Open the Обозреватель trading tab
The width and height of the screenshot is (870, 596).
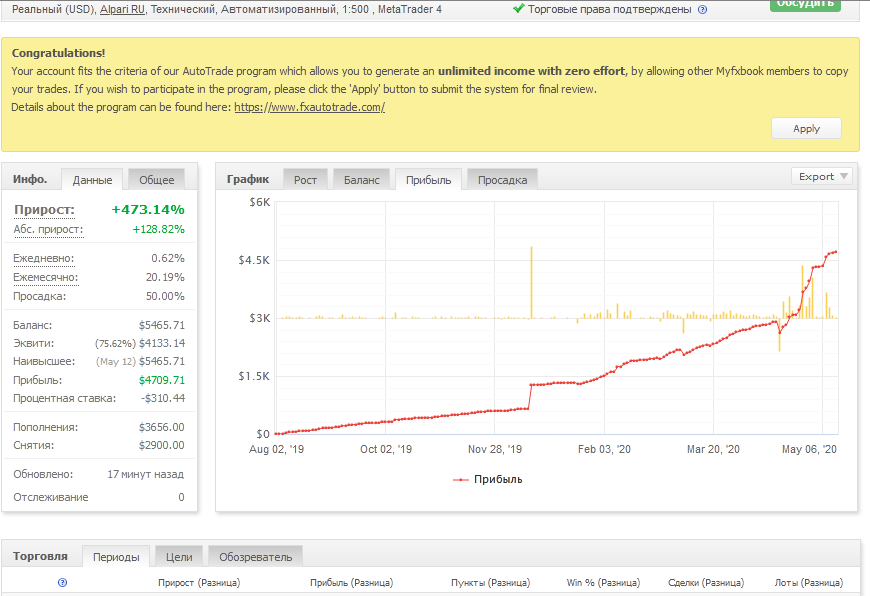(255, 557)
